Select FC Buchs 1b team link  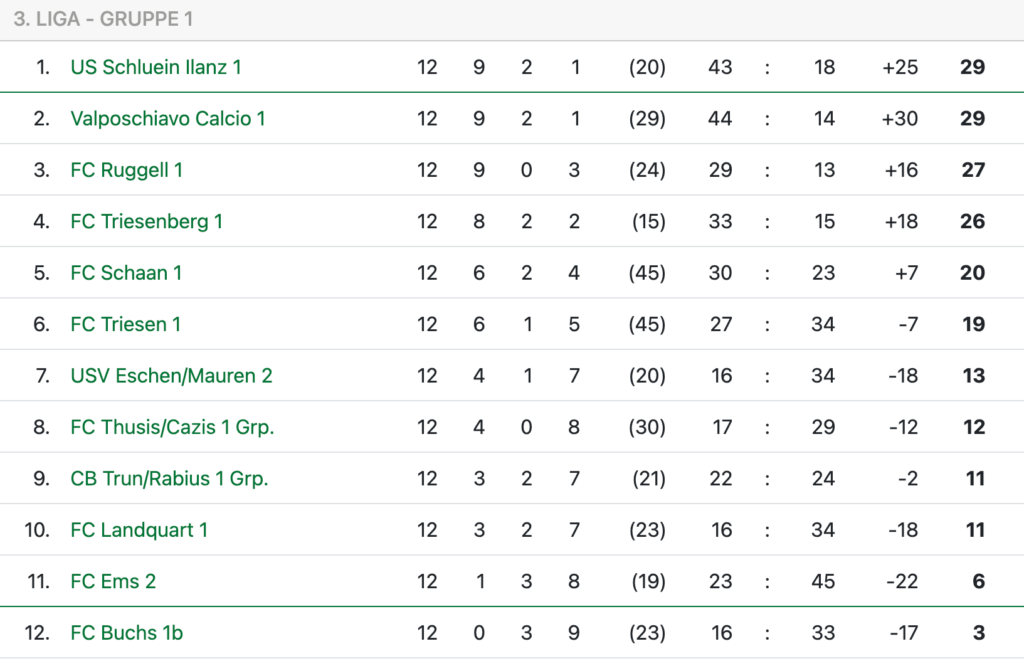(x=127, y=634)
